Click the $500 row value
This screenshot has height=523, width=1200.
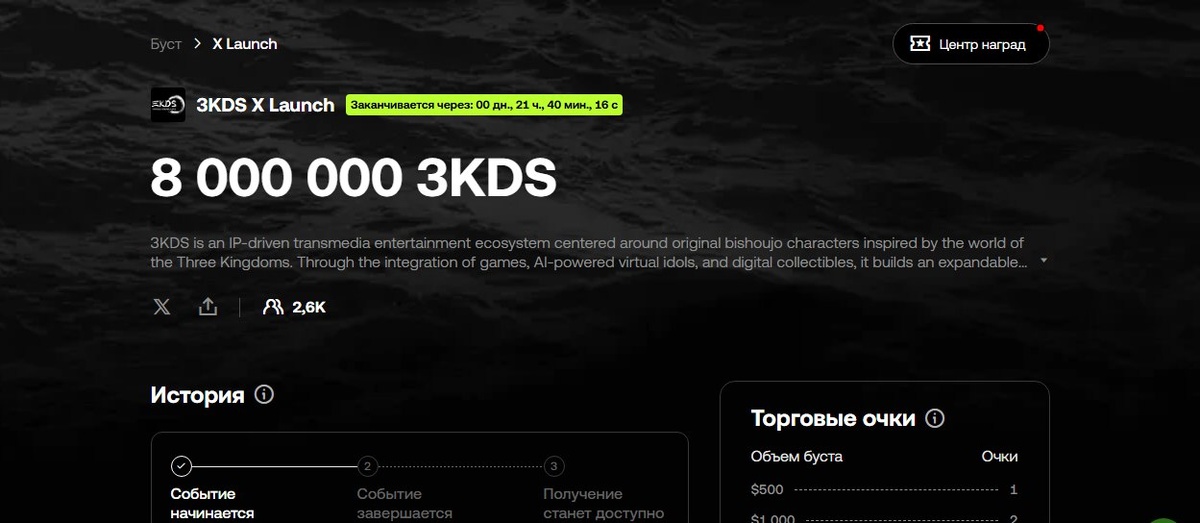[x=767, y=490]
